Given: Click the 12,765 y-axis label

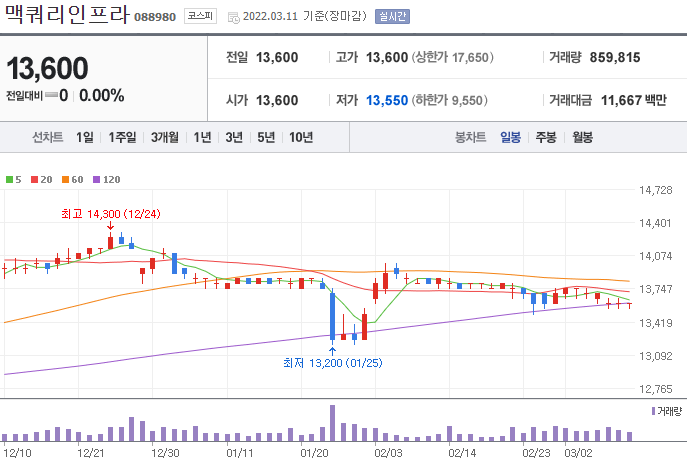Looking at the screenshot, I should pos(655,389).
